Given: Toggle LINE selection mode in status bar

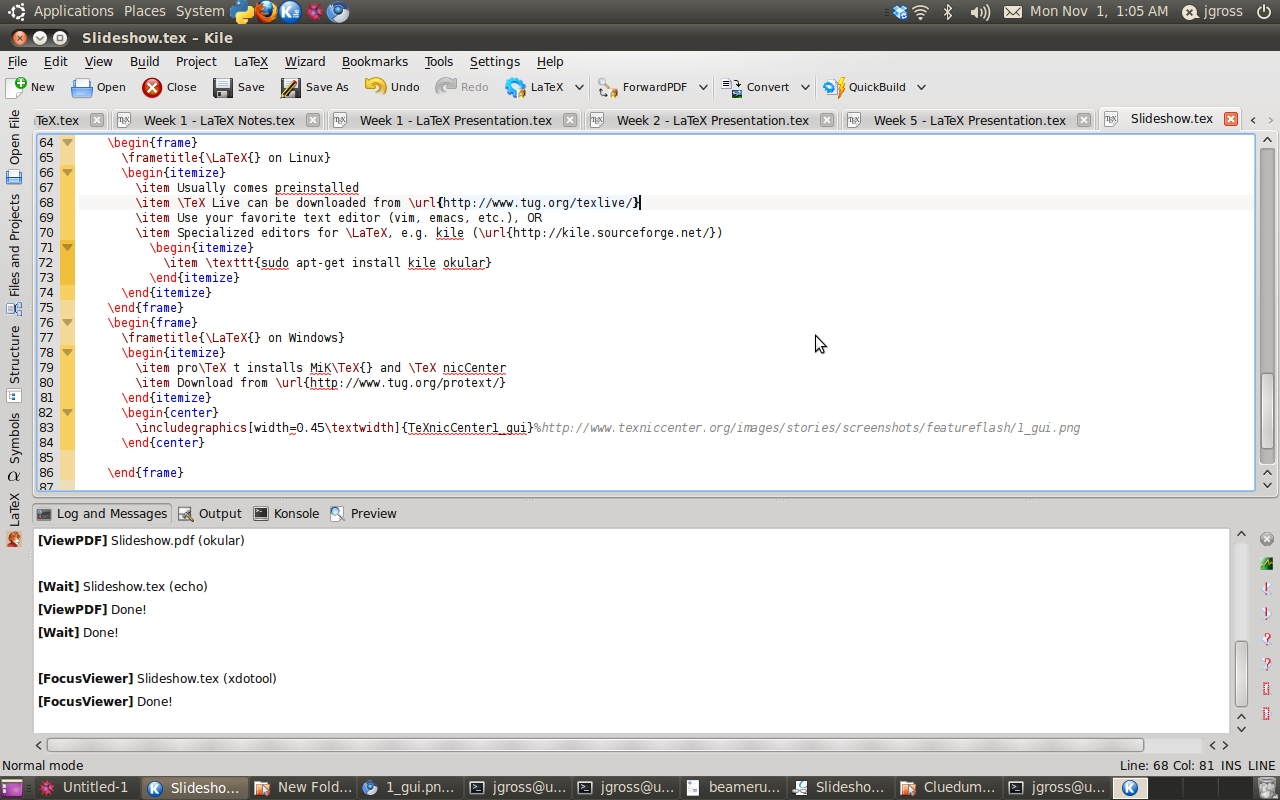Looking at the screenshot, I should (1261, 765).
